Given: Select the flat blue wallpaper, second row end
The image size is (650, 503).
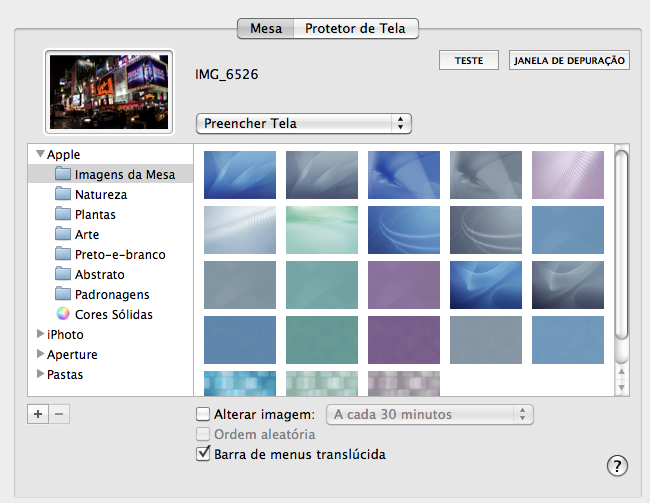Looking at the screenshot, I should [x=568, y=230].
